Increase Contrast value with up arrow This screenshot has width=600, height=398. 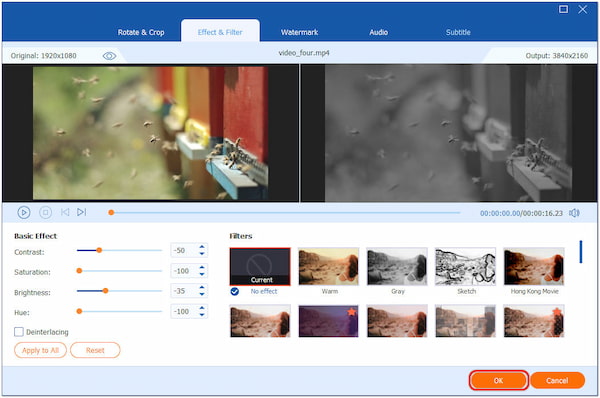(202, 247)
